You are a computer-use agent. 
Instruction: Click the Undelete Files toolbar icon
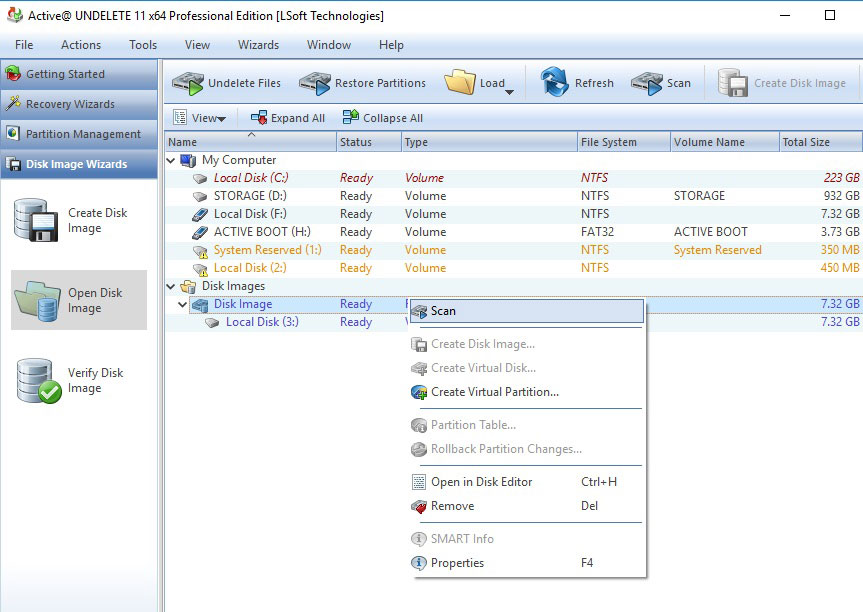[x=188, y=83]
